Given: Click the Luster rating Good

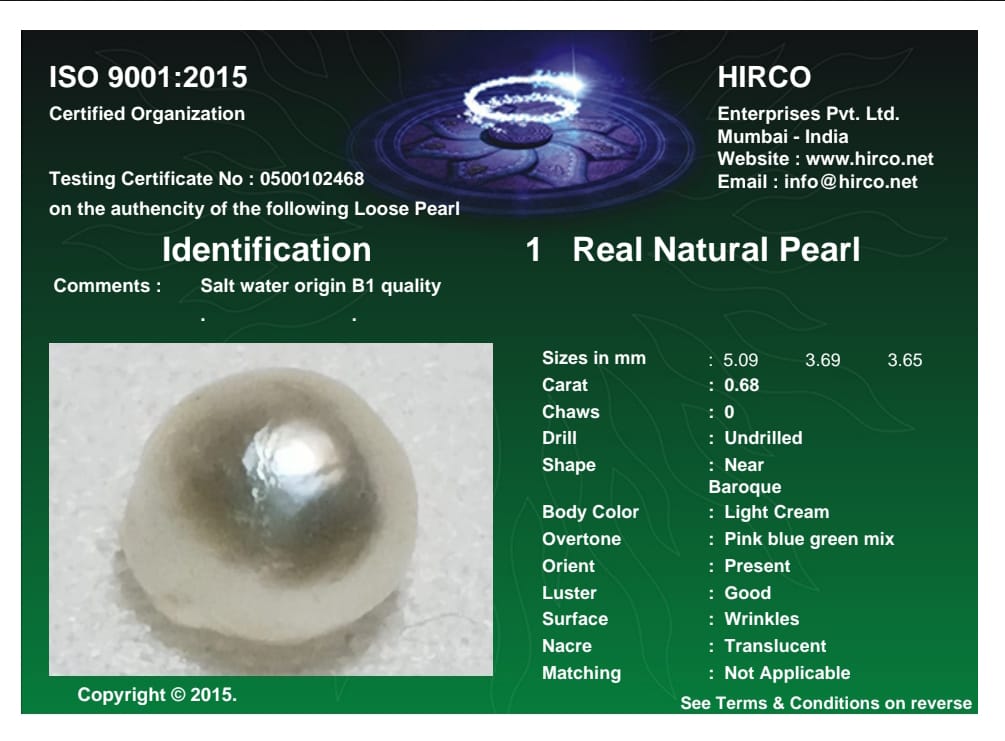Looking at the screenshot, I should [746, 593].
